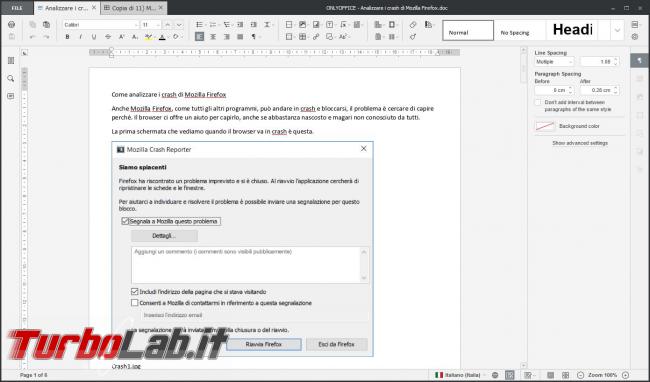650x382 pixels.
Task: Click the Copy Style paintbrush icon
Action: tap(413, 37)
